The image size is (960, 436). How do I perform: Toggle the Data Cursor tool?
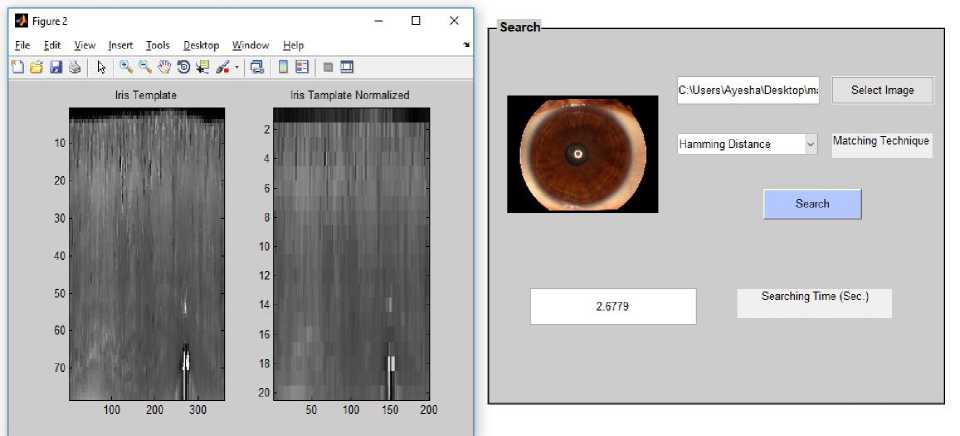[x=203, y=68]
